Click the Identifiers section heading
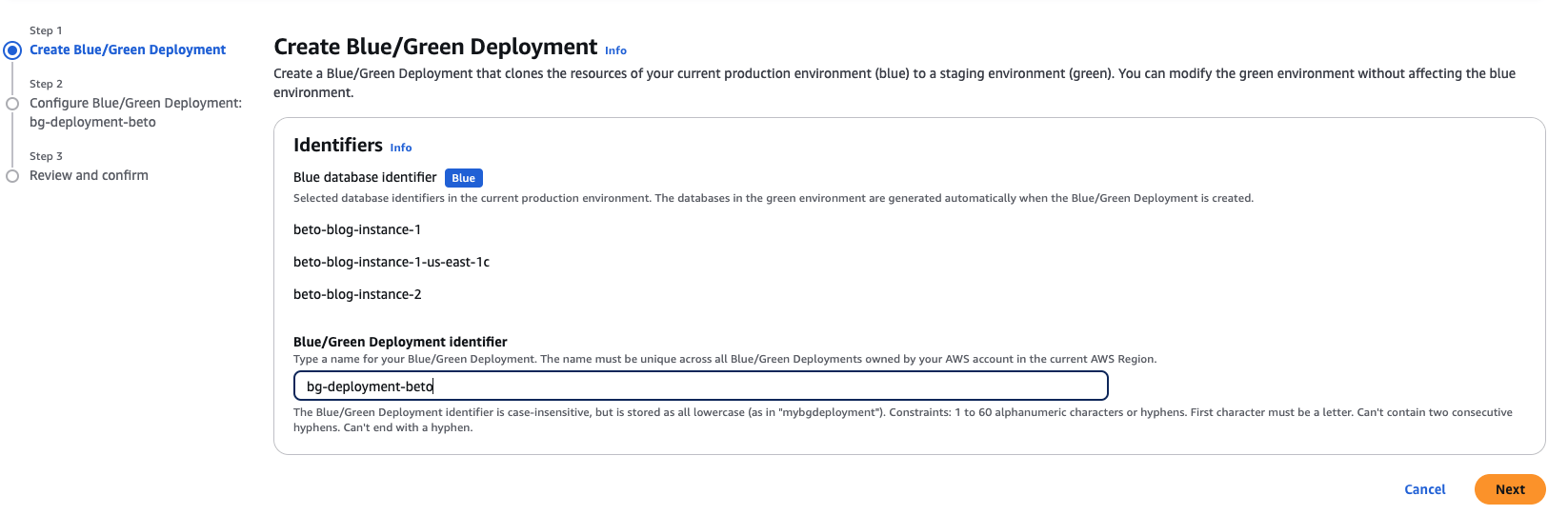The image size is (1568, 515). tap(338, 145)
